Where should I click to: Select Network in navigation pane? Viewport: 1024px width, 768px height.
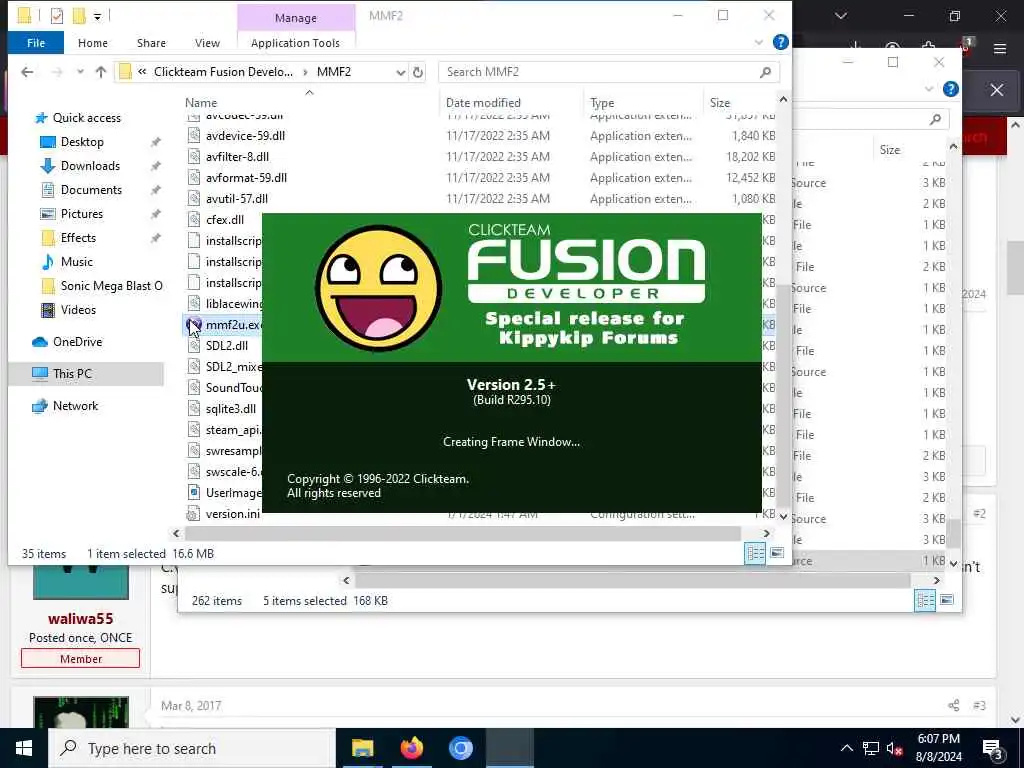click(75, 406)
